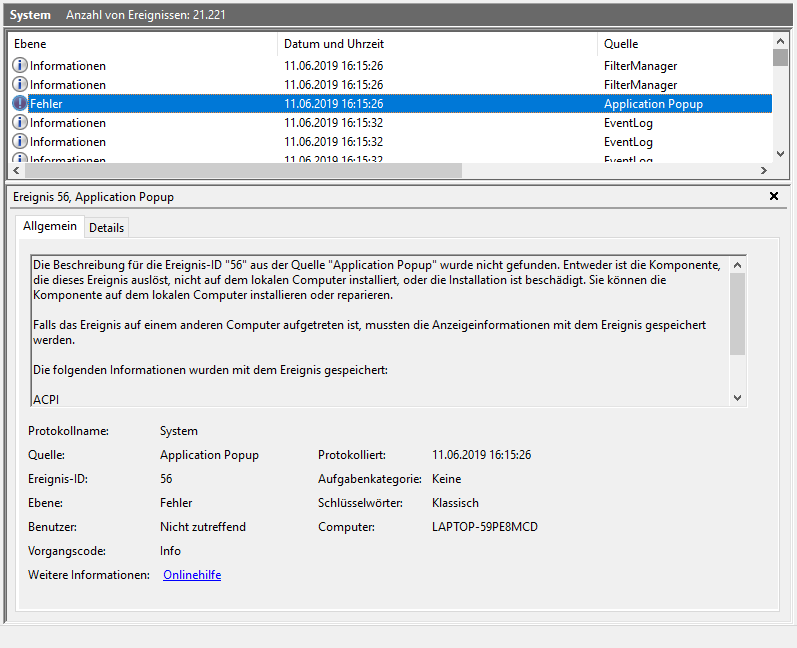Select the Fehler Application Popup row
The height and width of the screenshot is (648, 797).
click(x=391, y=104)
